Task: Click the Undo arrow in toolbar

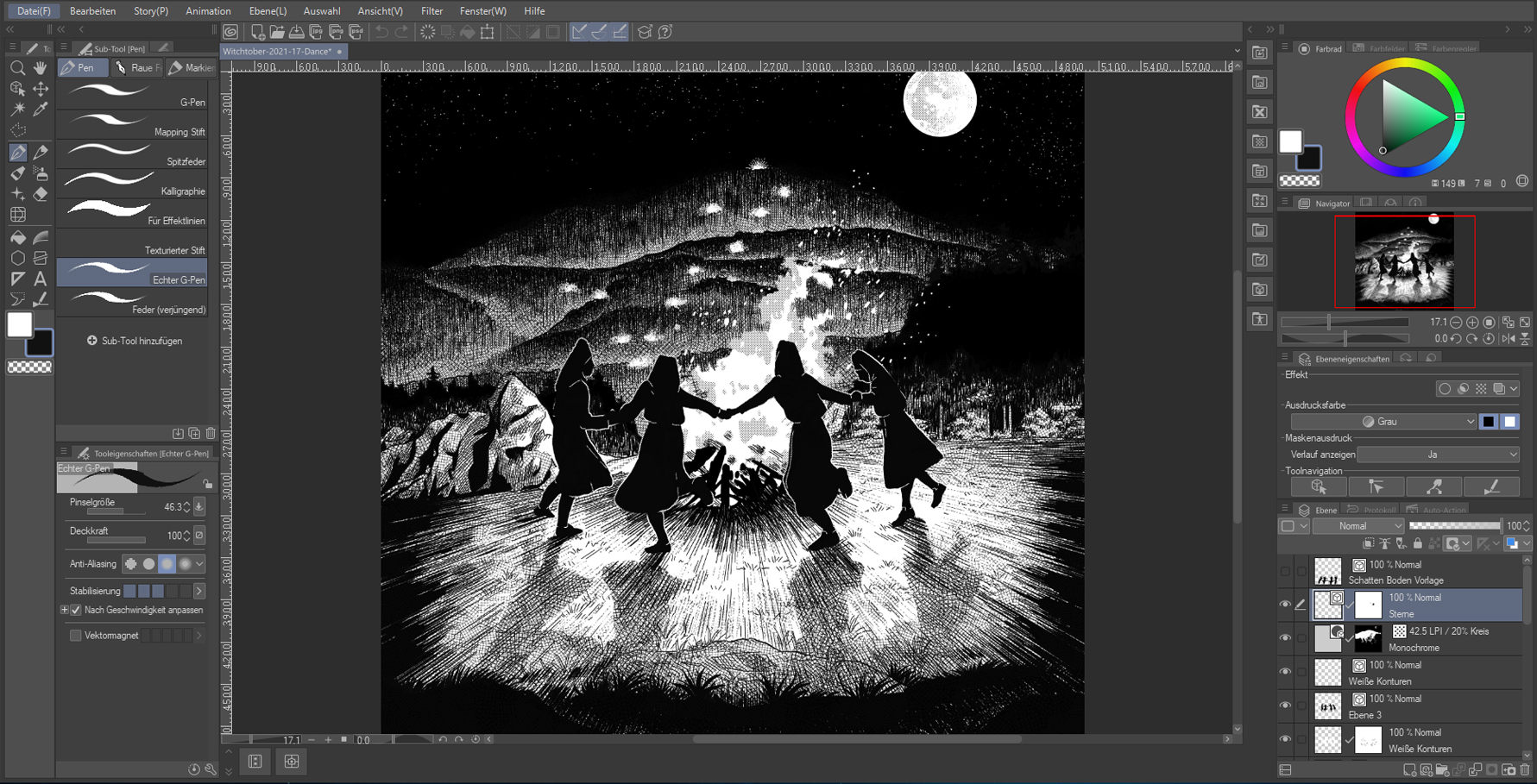Action: (381, 32)
